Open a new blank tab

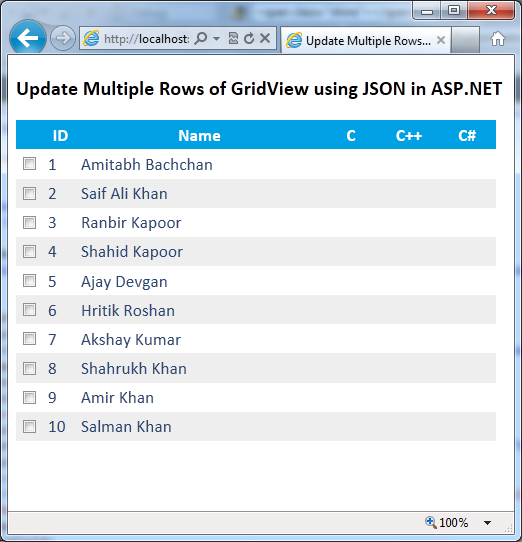click(x=465, y=40)
